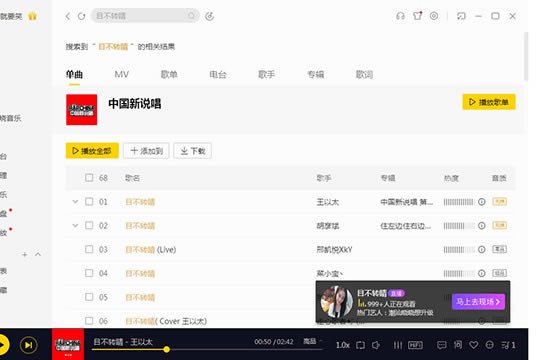The height and width of the screenshot is (360, 540).
Task: Click play circle icon on row 04
Action: click(x=482, y=273)
